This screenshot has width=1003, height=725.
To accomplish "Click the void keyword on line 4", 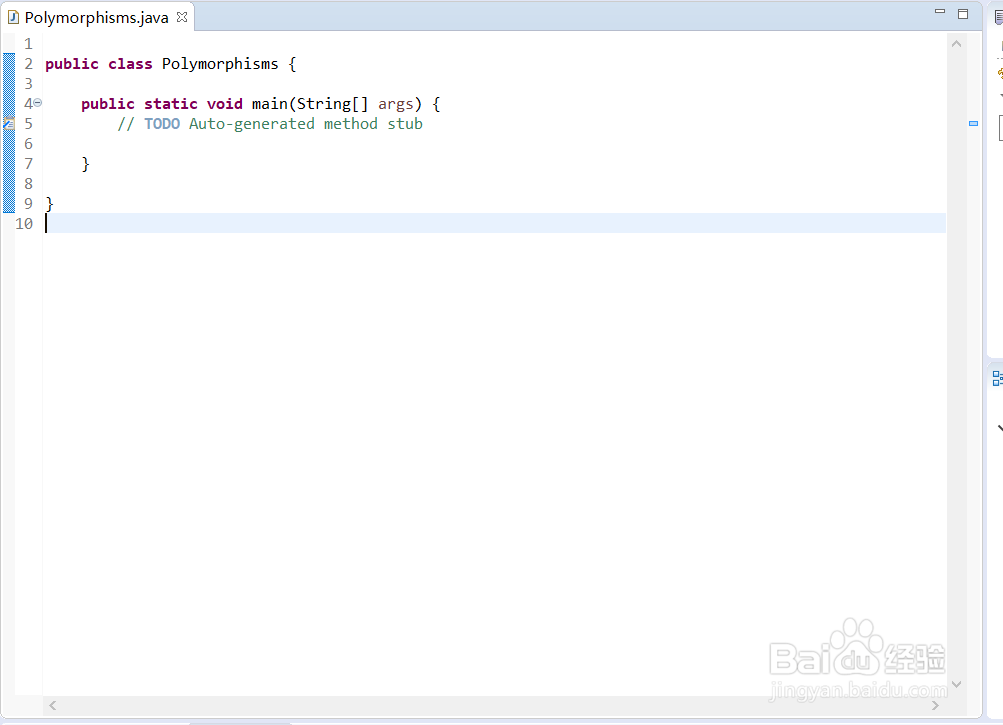I will pyautogui.click(x=225, y=104).
